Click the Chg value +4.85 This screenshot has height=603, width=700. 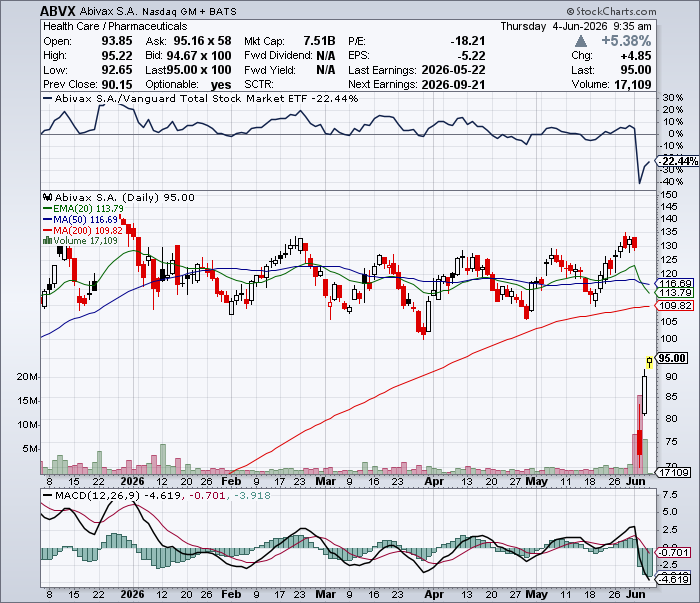tap(636, 56)
